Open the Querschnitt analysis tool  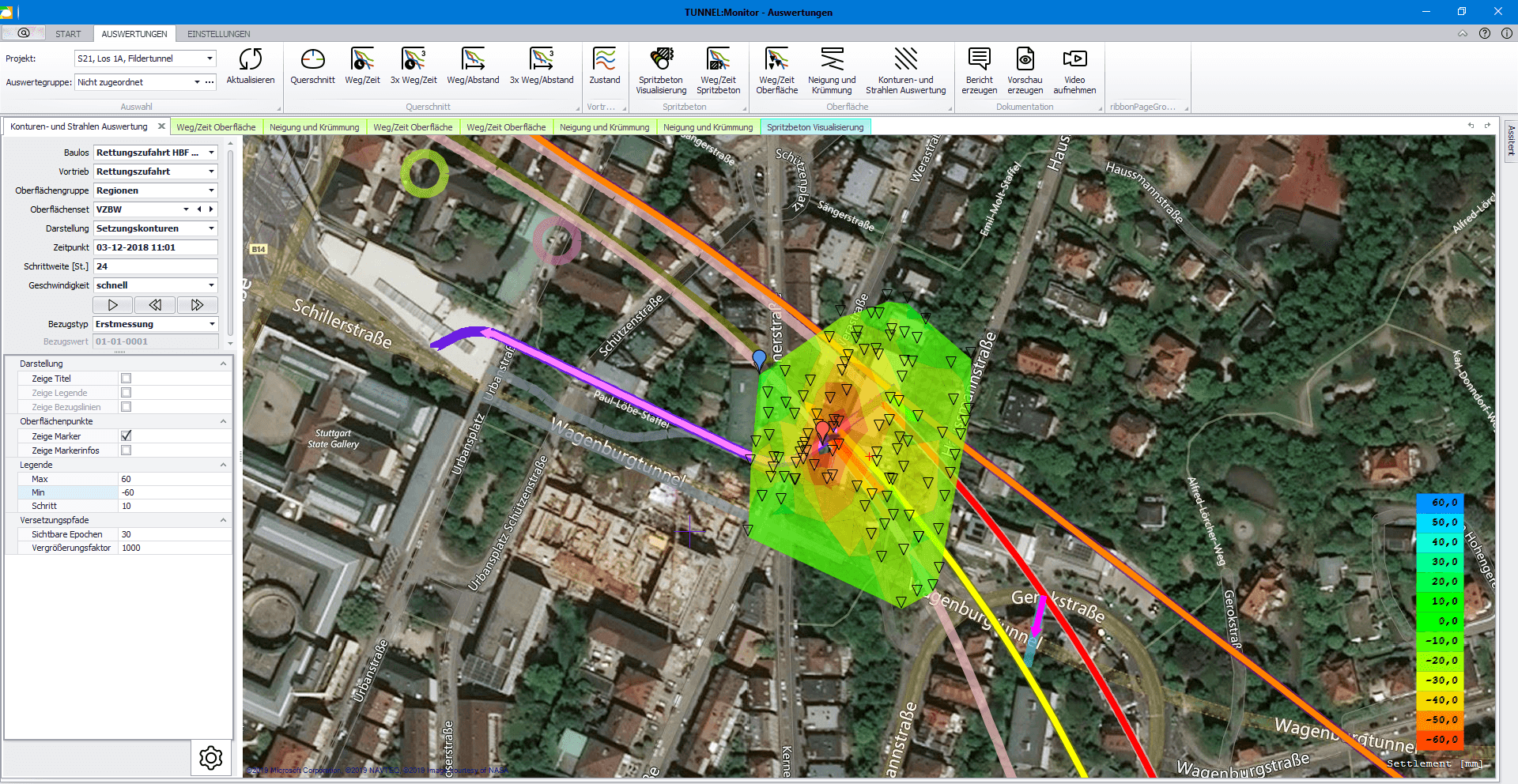(x=312, y=60)
